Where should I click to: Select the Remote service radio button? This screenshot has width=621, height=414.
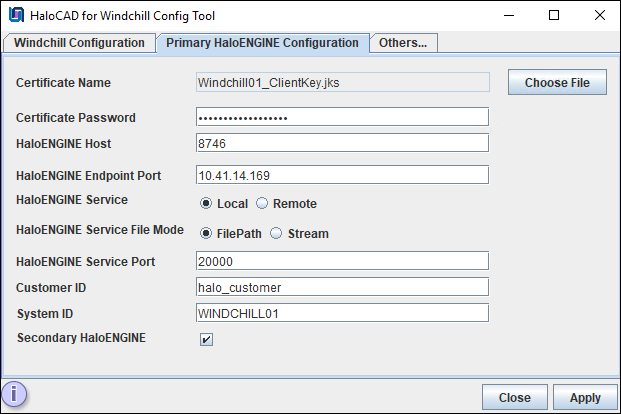(x=262, y=204)
